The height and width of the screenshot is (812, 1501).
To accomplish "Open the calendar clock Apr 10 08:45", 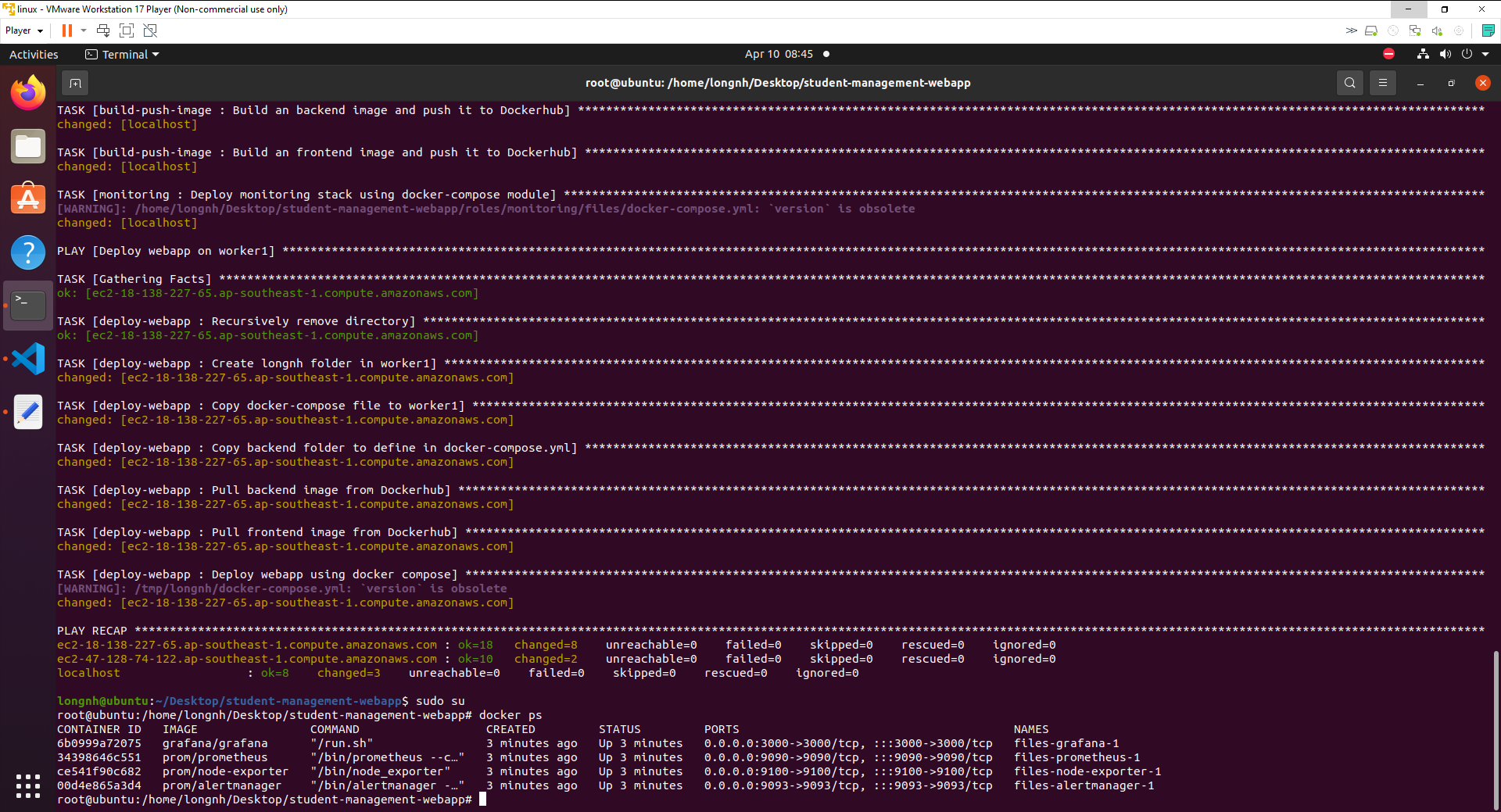I will click(x=779, y=54).
